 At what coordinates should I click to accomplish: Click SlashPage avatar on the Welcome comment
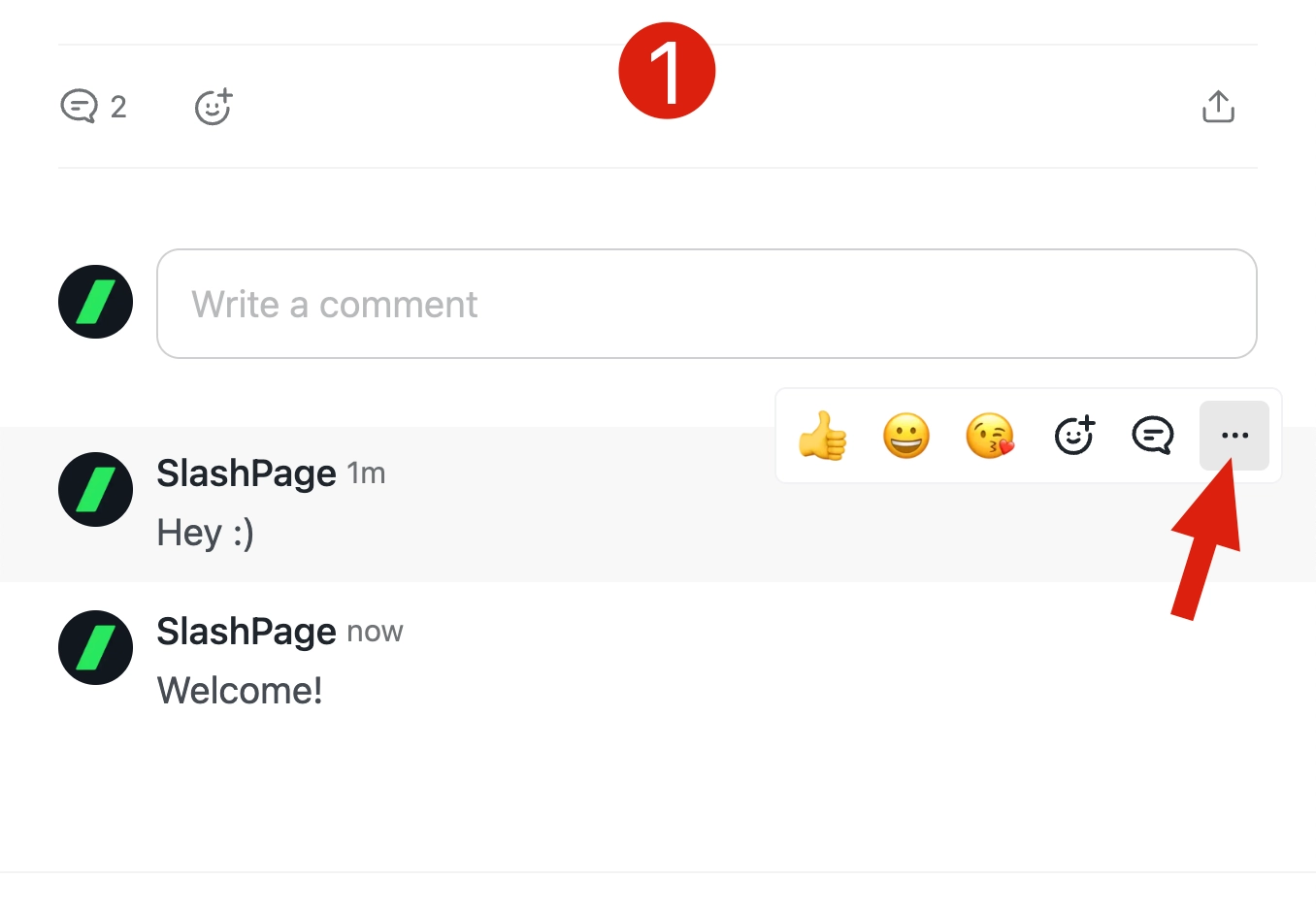95,647
